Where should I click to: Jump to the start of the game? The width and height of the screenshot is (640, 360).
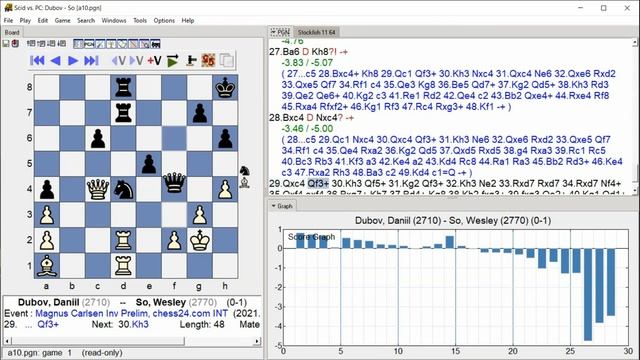[x=37, y=60]
